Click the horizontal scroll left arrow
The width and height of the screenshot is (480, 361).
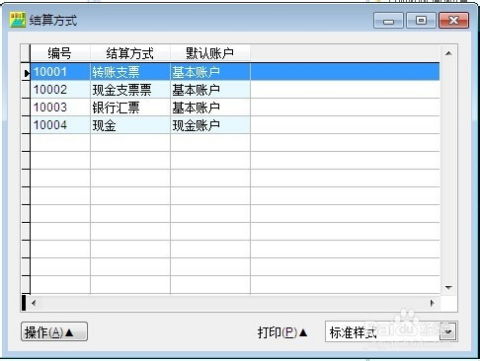[34, 303]
